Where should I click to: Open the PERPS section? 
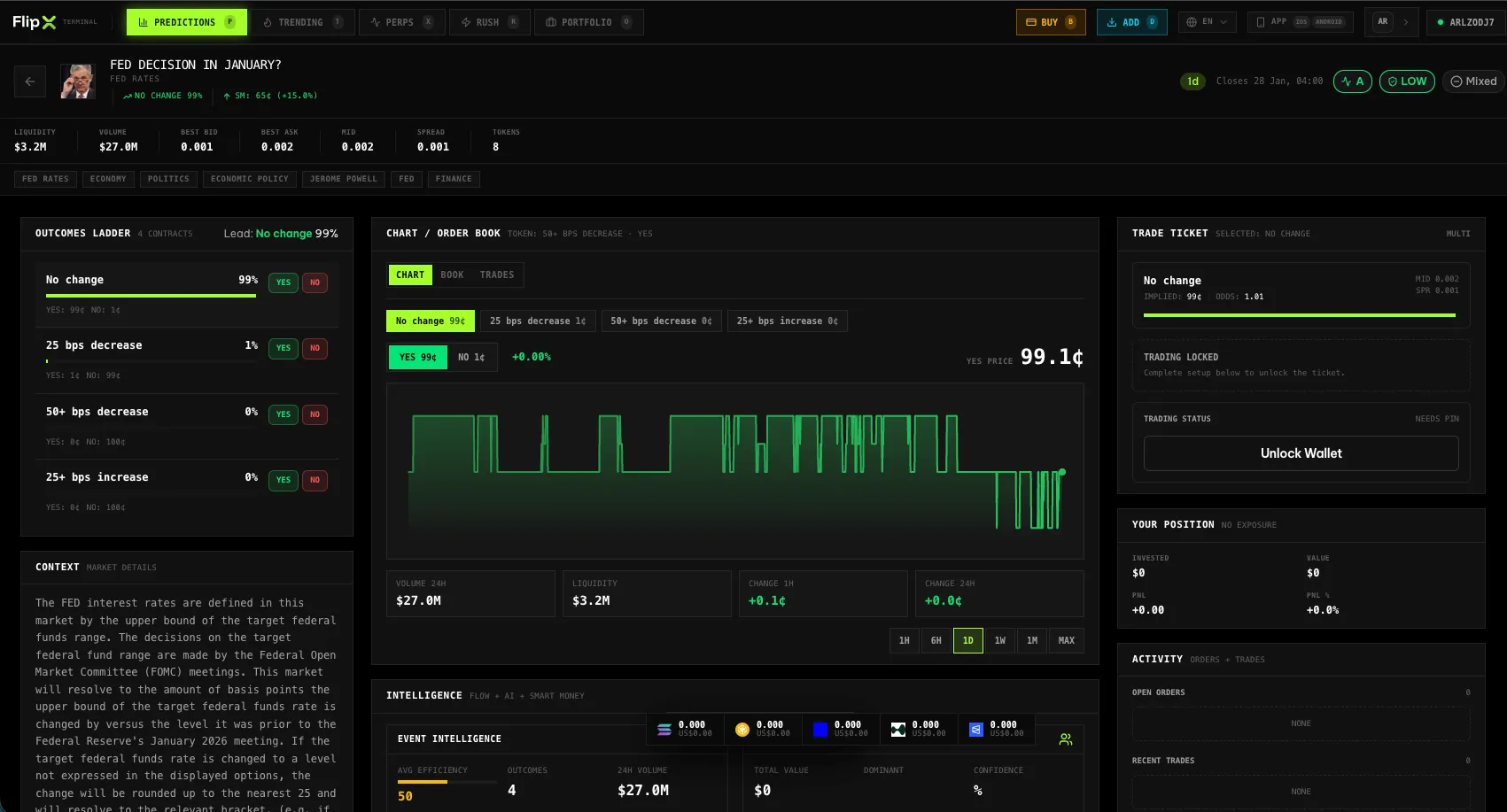(401, 21)
